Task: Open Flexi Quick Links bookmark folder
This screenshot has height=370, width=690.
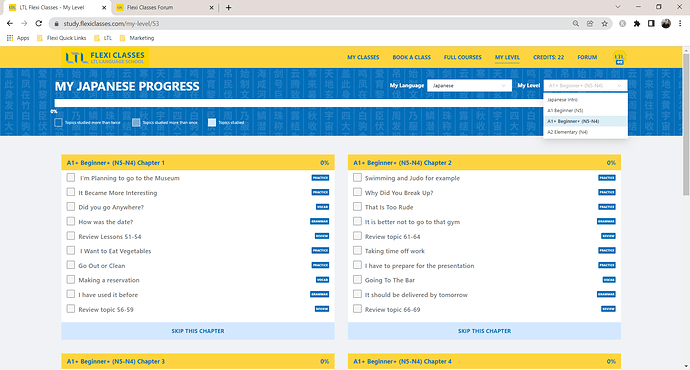Action: [x=62, y=38]
